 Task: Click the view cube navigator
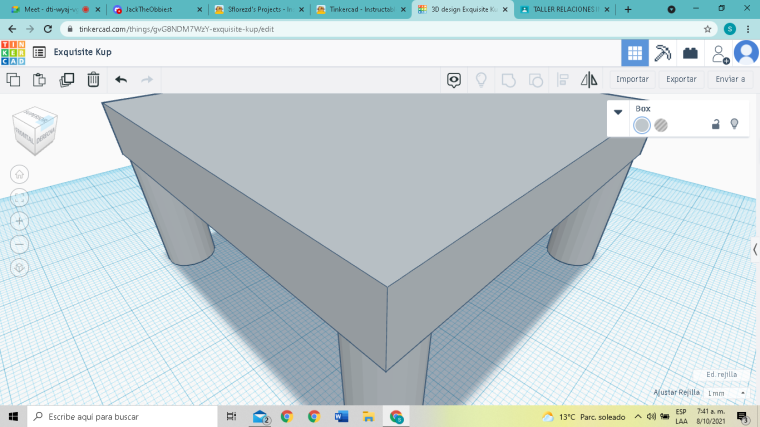point(35,131)
